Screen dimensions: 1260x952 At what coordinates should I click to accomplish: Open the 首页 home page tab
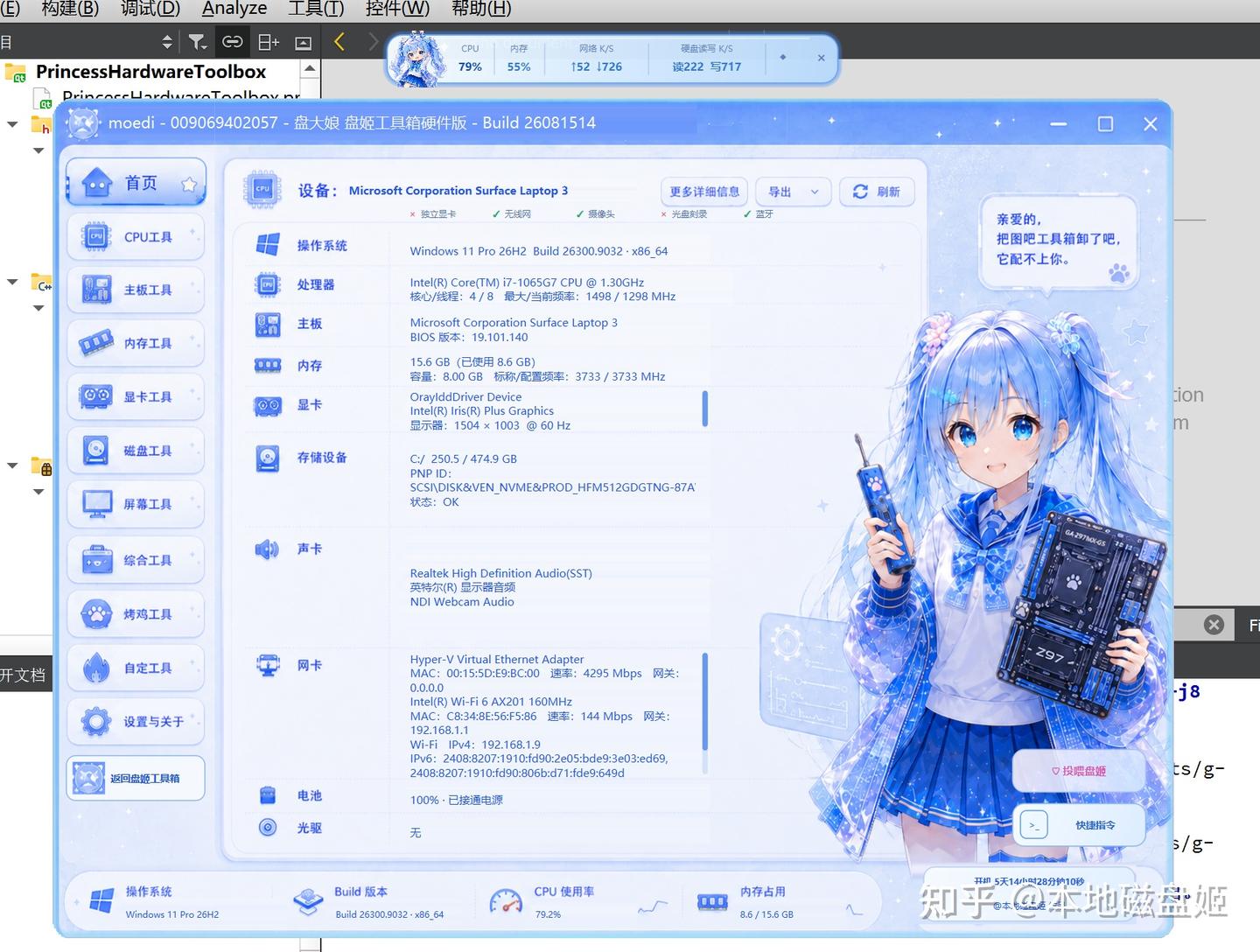point(136,183)
